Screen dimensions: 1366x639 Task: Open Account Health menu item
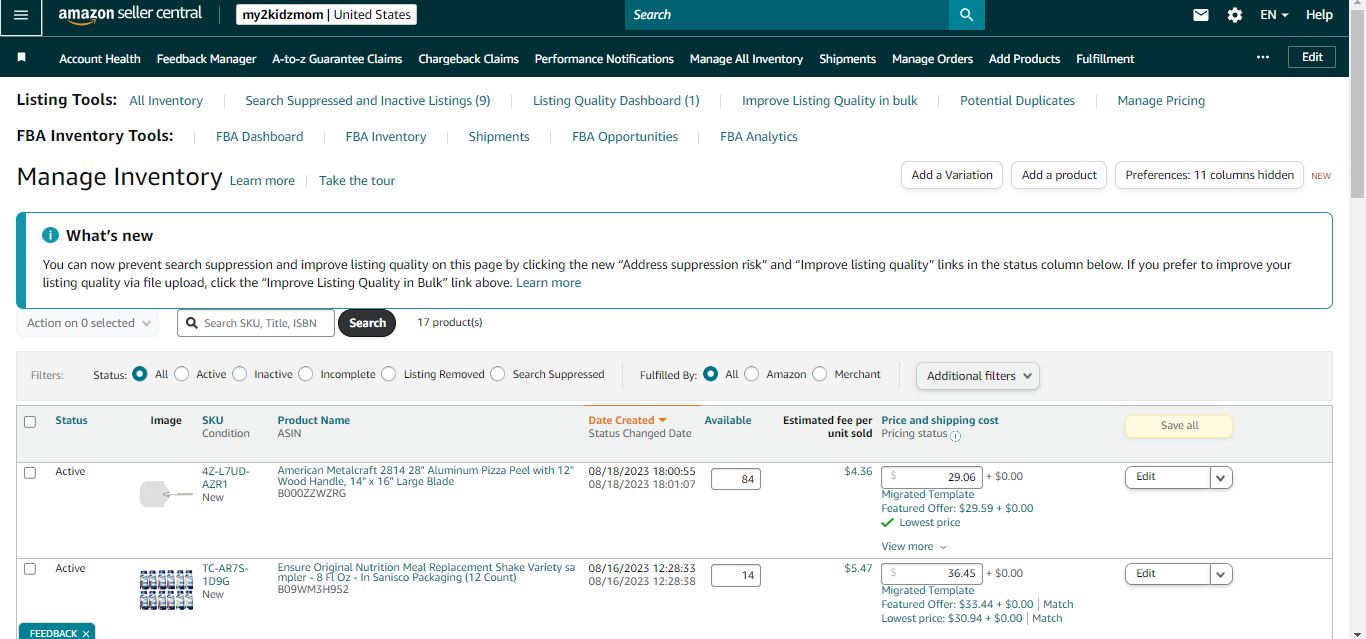pos(100,59)
